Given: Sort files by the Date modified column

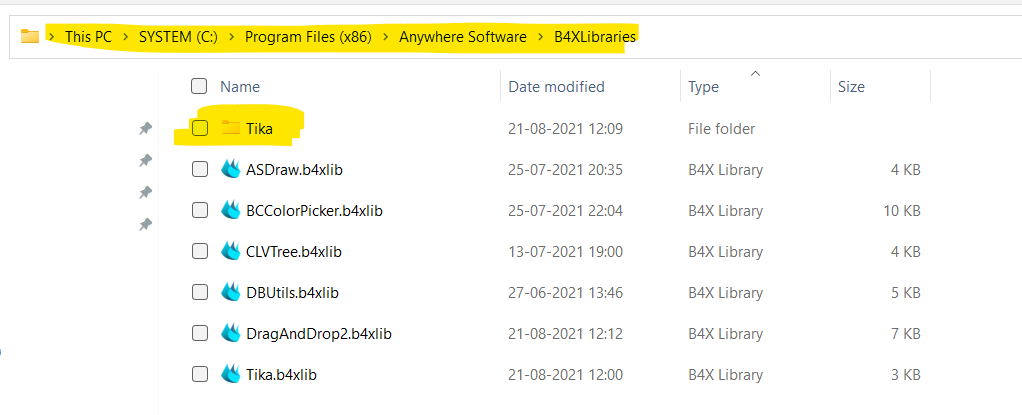Looking at the screenshot, I should (x=556, y=87).
